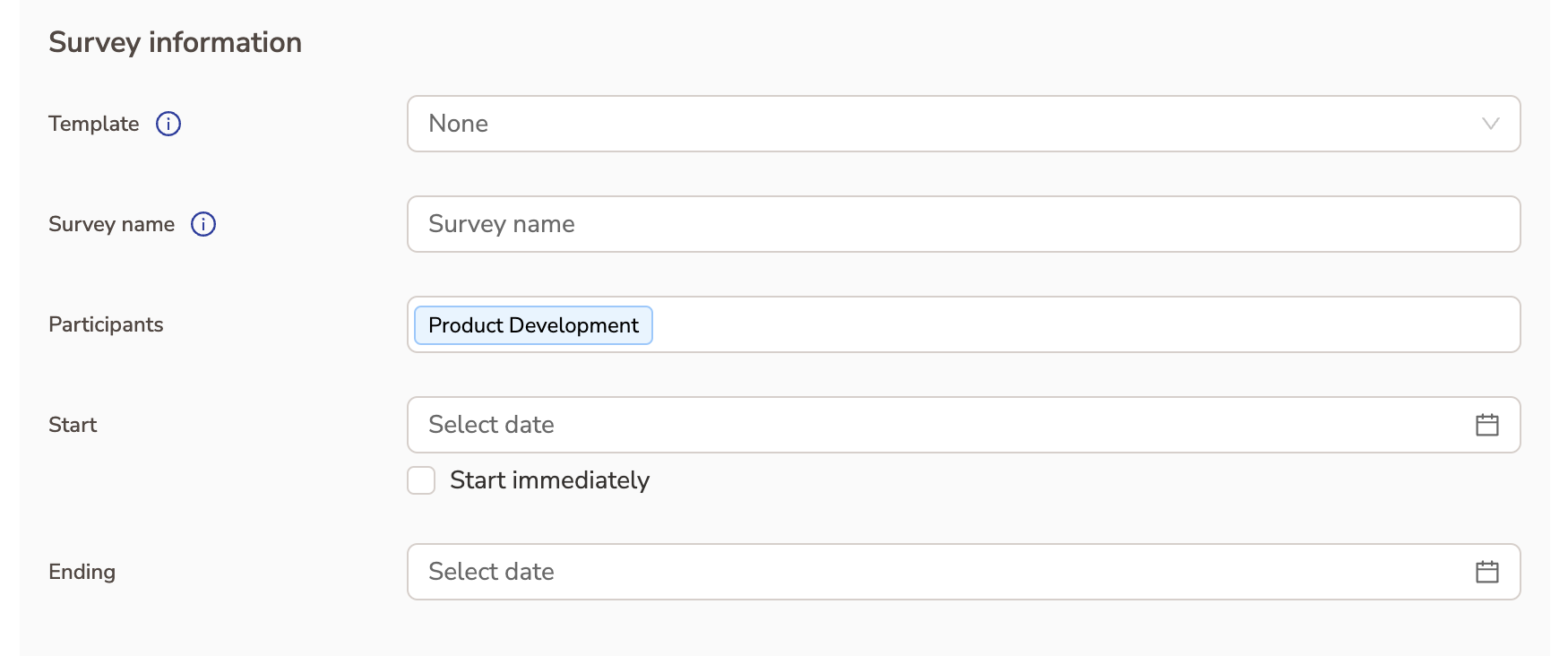Image resolution: width=1568 pixels, height=656 pixels.
Task: Click the Template info icon
Action: 168,124
